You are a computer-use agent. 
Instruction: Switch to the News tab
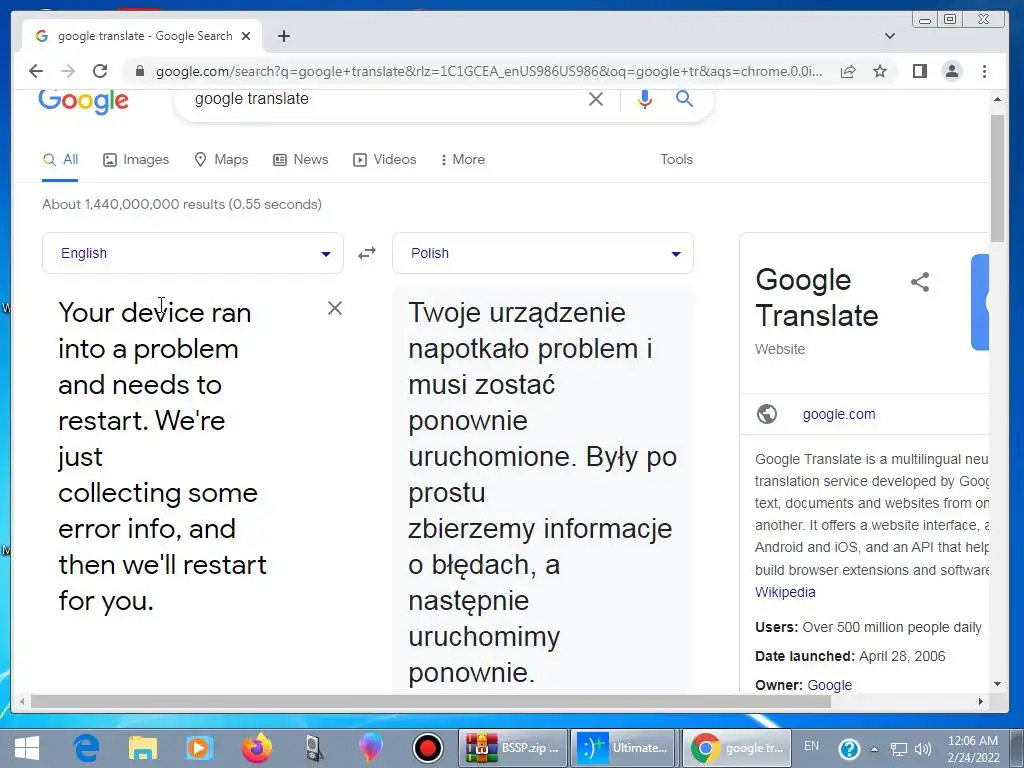pyautogui.click(x=300, y=159)
